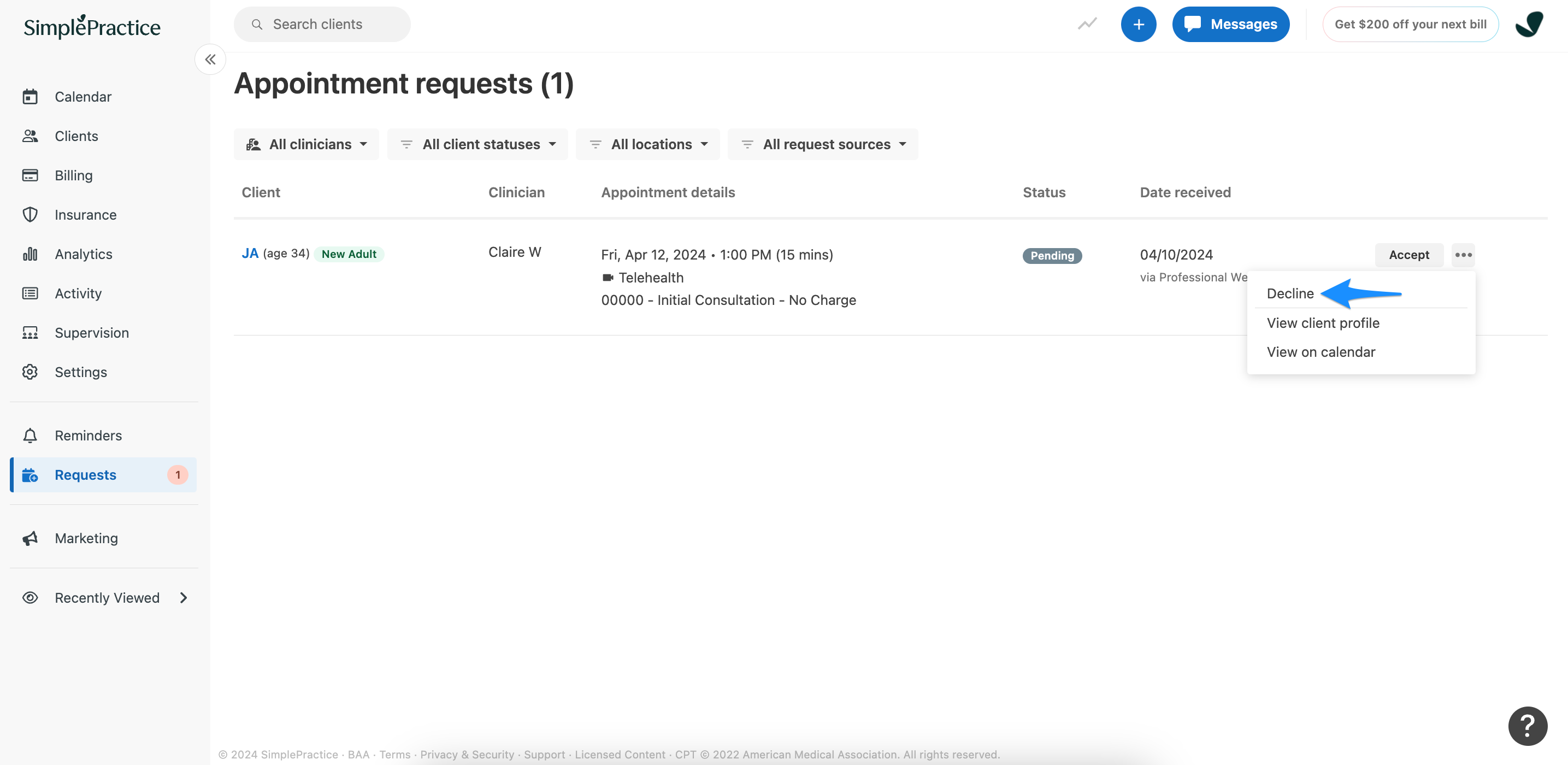This screenshot has width=1568, height=765.
Task: Open the appointment's three-dot options menu
Action: point(1463,255)
